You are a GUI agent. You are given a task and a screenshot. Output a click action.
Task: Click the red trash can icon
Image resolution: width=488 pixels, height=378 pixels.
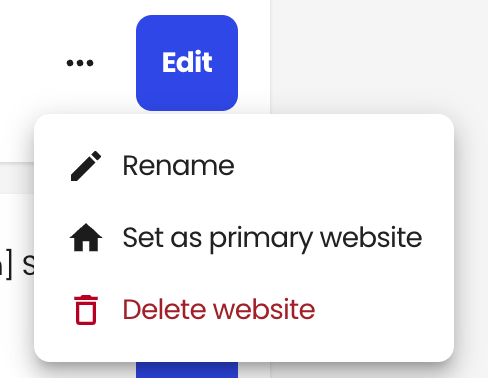click(86, 310)
